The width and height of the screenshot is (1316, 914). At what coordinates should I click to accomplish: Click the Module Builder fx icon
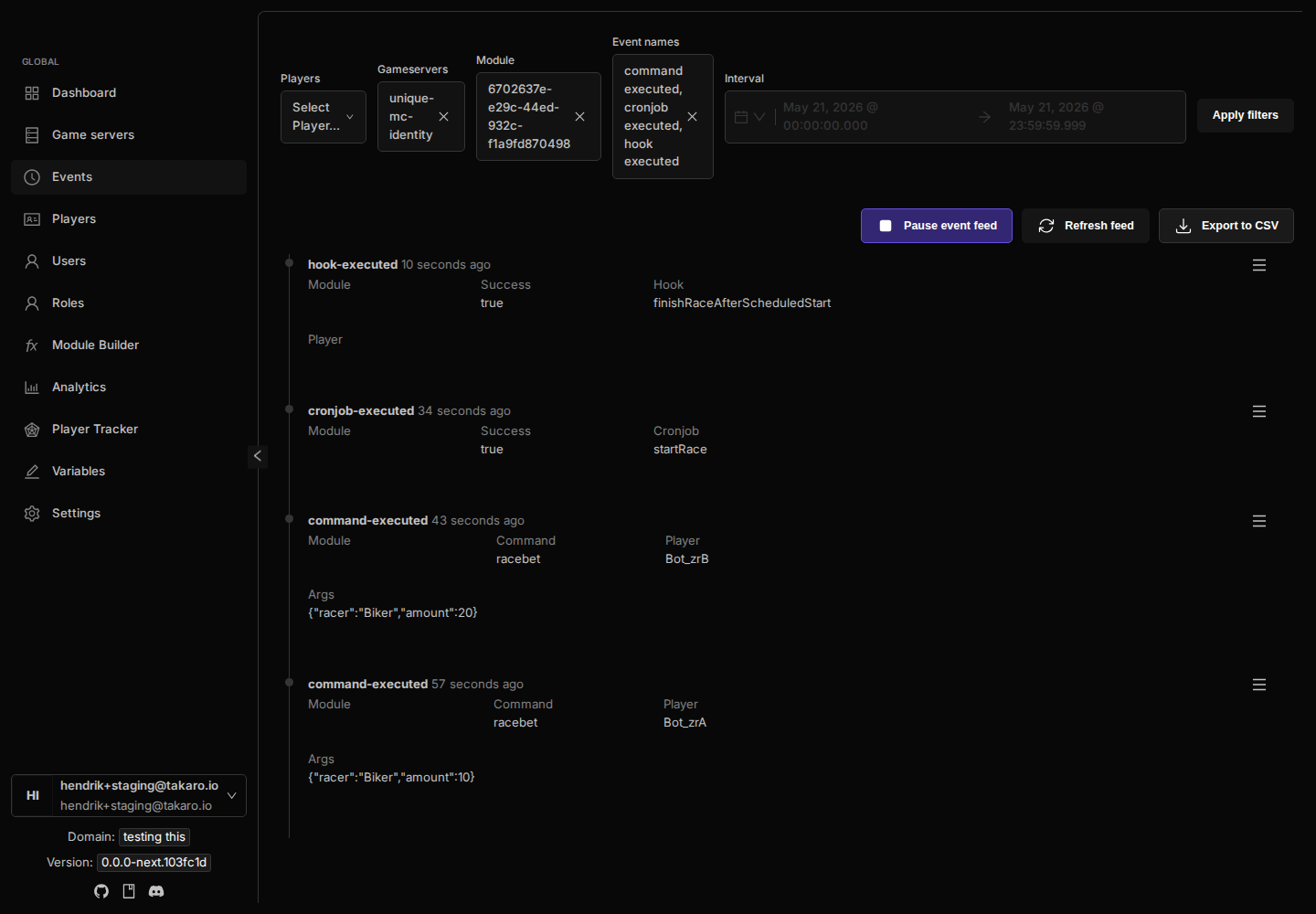click(32, 345)
